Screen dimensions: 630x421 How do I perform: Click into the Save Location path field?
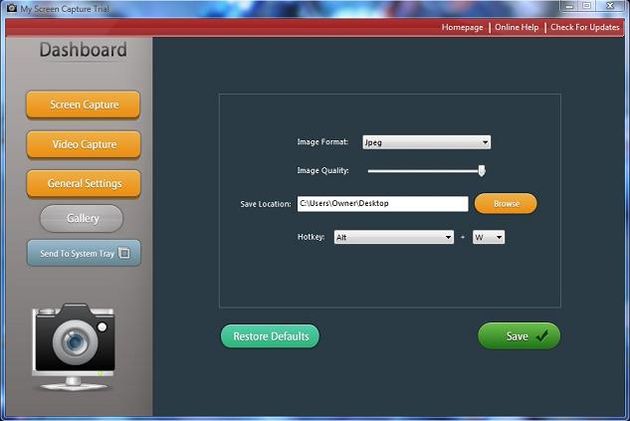pos(382,204)
